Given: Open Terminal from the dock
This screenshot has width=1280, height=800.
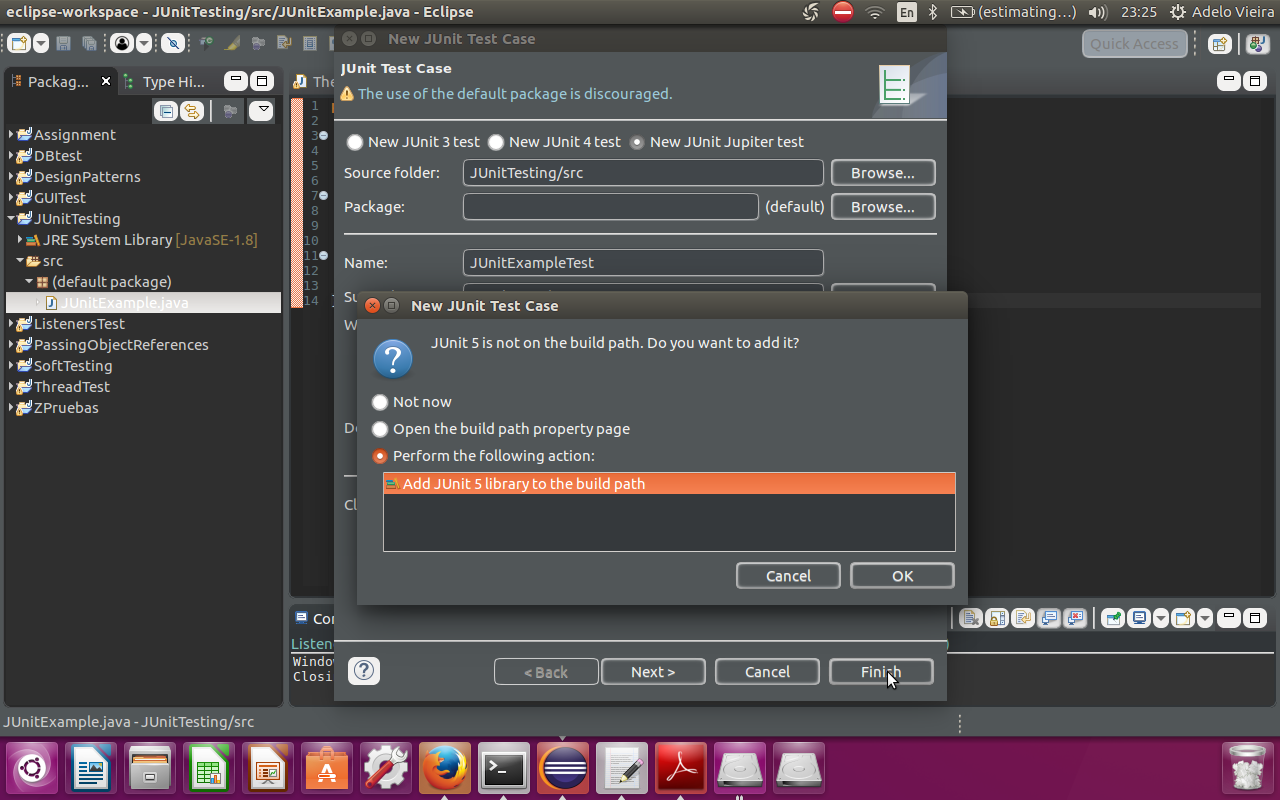Looking at the screenshot, I should point(503,769).
